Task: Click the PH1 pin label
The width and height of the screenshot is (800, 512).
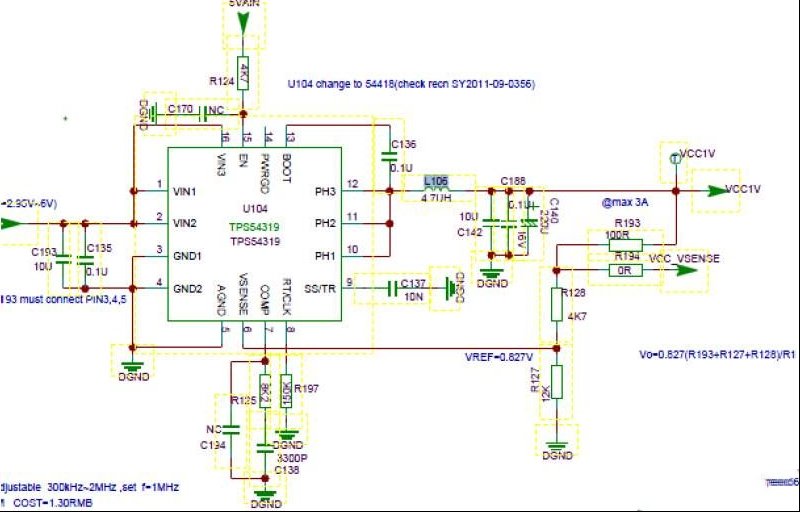Action: pos(325,256)
